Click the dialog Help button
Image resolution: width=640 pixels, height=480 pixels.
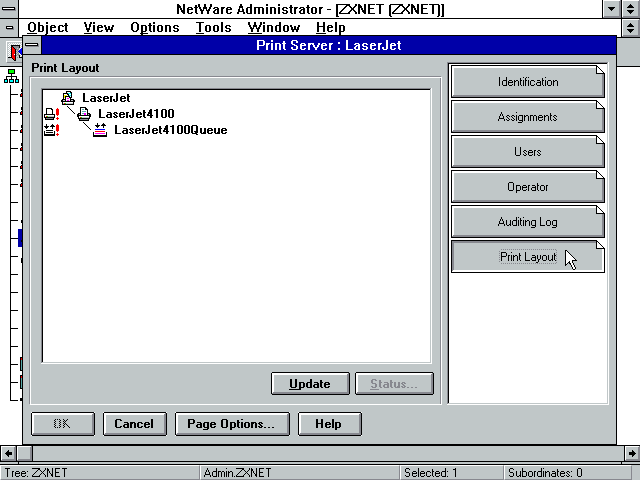pos(329,424)
